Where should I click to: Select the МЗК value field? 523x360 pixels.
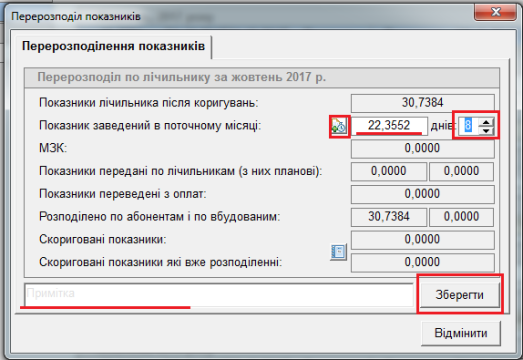pyautogui.click(x=423, y=148)
